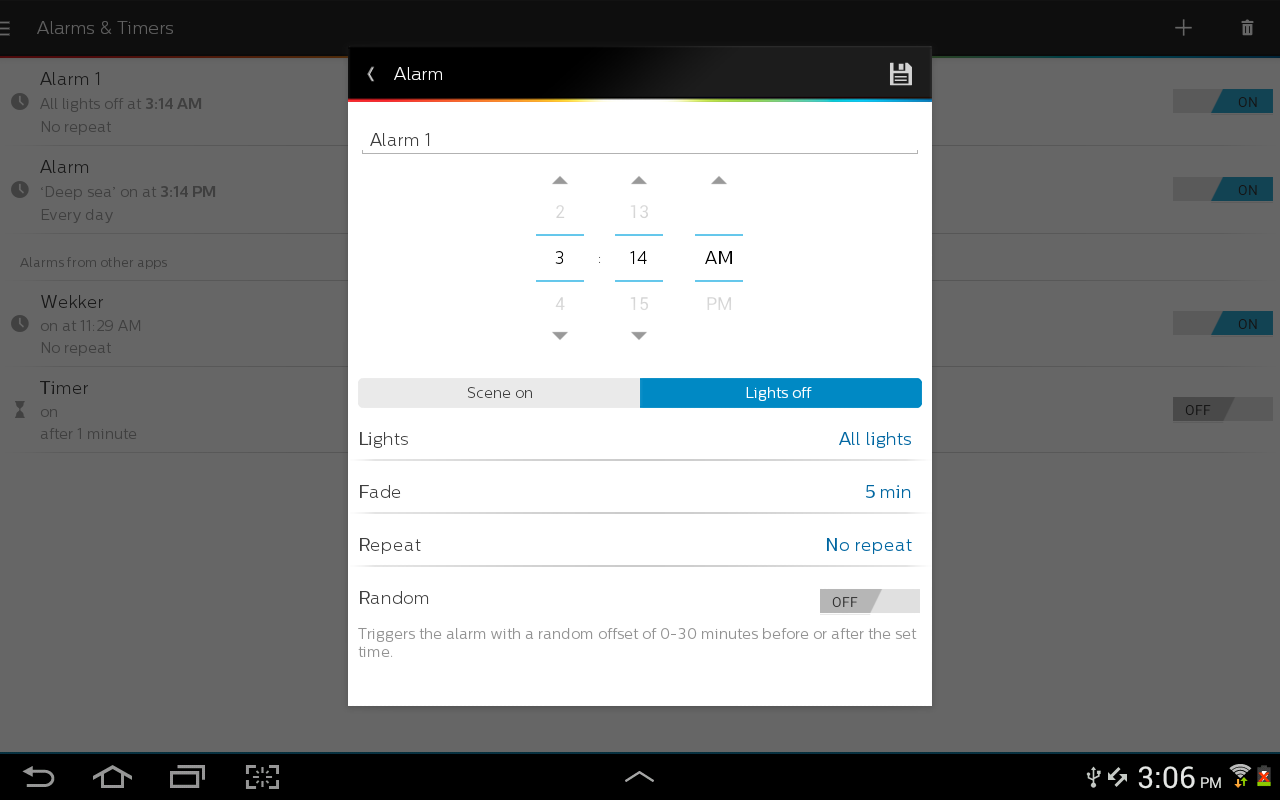
Task: Open the All lights selection
Action: click(x=874, y=439)
